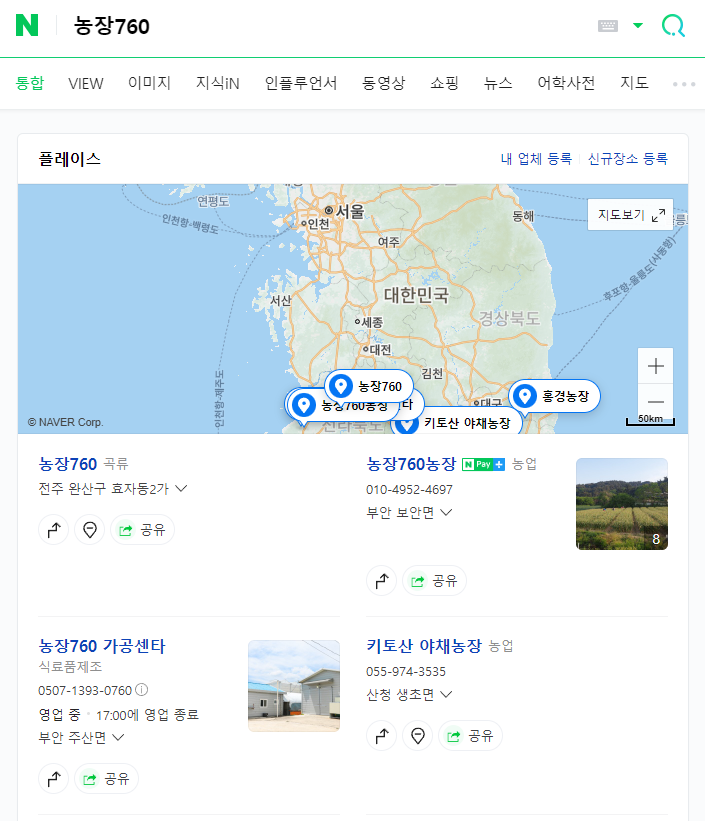The width and height of the screenshot is (705, 821).
Task: Open the on-screen keyboard icon
Action: pos(608,26)
